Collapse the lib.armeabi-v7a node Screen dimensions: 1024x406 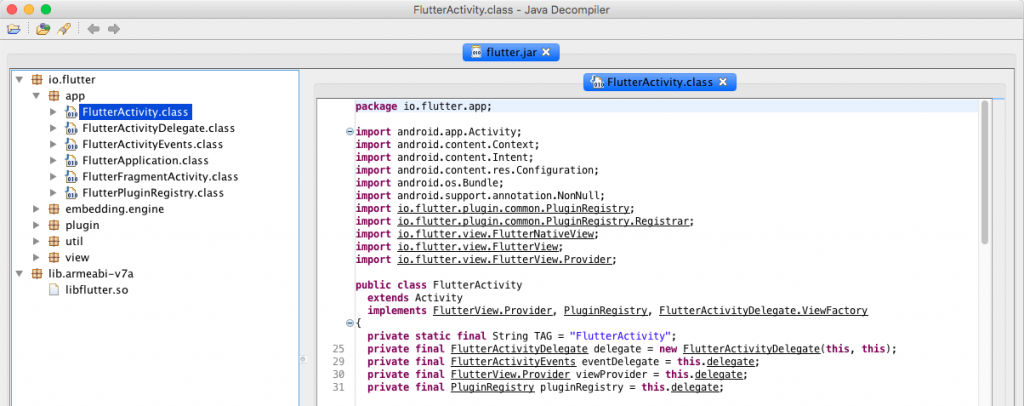click(19, 273)
